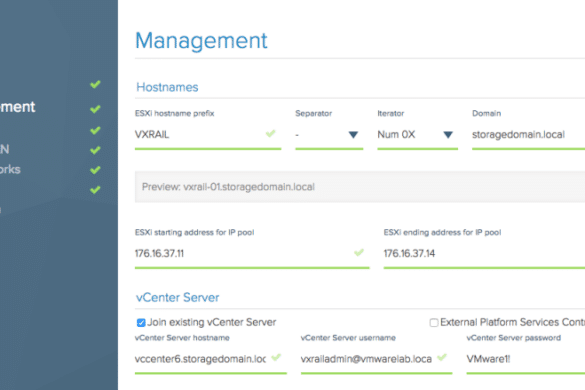Select the sidebar item ending in "orks"
Image resolution: width=585 pixels, height=390 pixels.
click(x=10, y=169)
